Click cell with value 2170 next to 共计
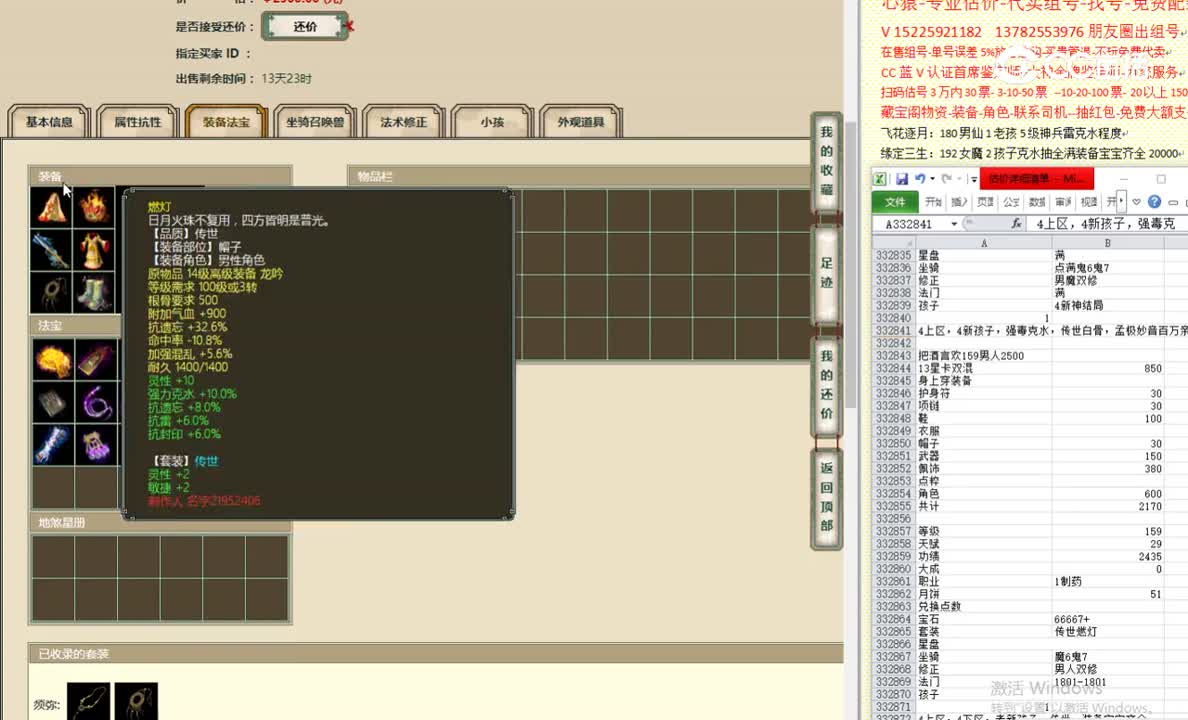This screenshot has height=720, width=1188. click(x=1107, y=506)
